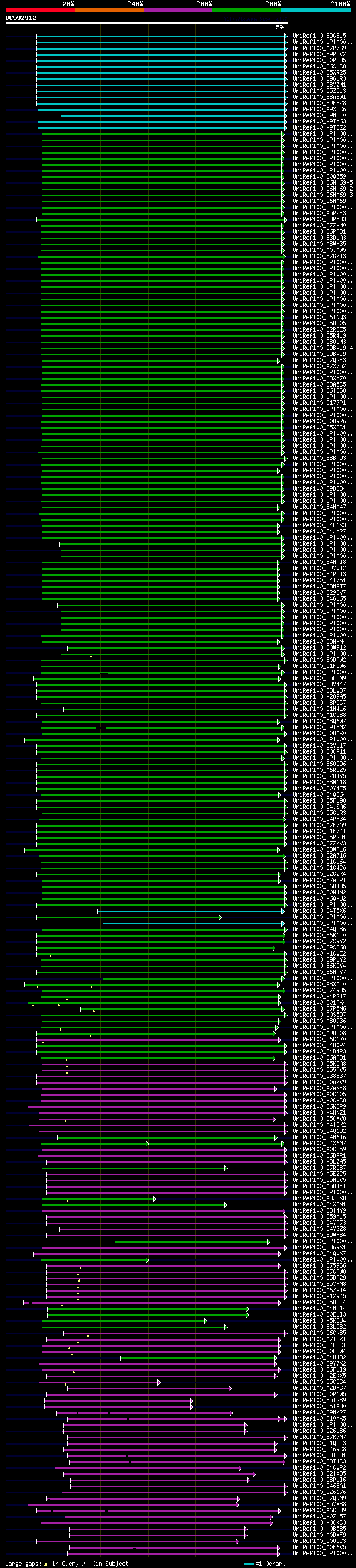Click label UniRef100_Q6CKS5
Image resolution: width=356 pixels, height=1568 pixels.
319,1332
